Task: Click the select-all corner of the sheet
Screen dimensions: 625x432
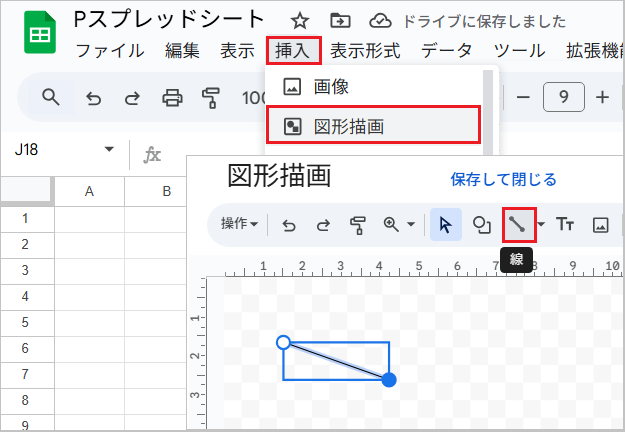Action: [27, 190]
